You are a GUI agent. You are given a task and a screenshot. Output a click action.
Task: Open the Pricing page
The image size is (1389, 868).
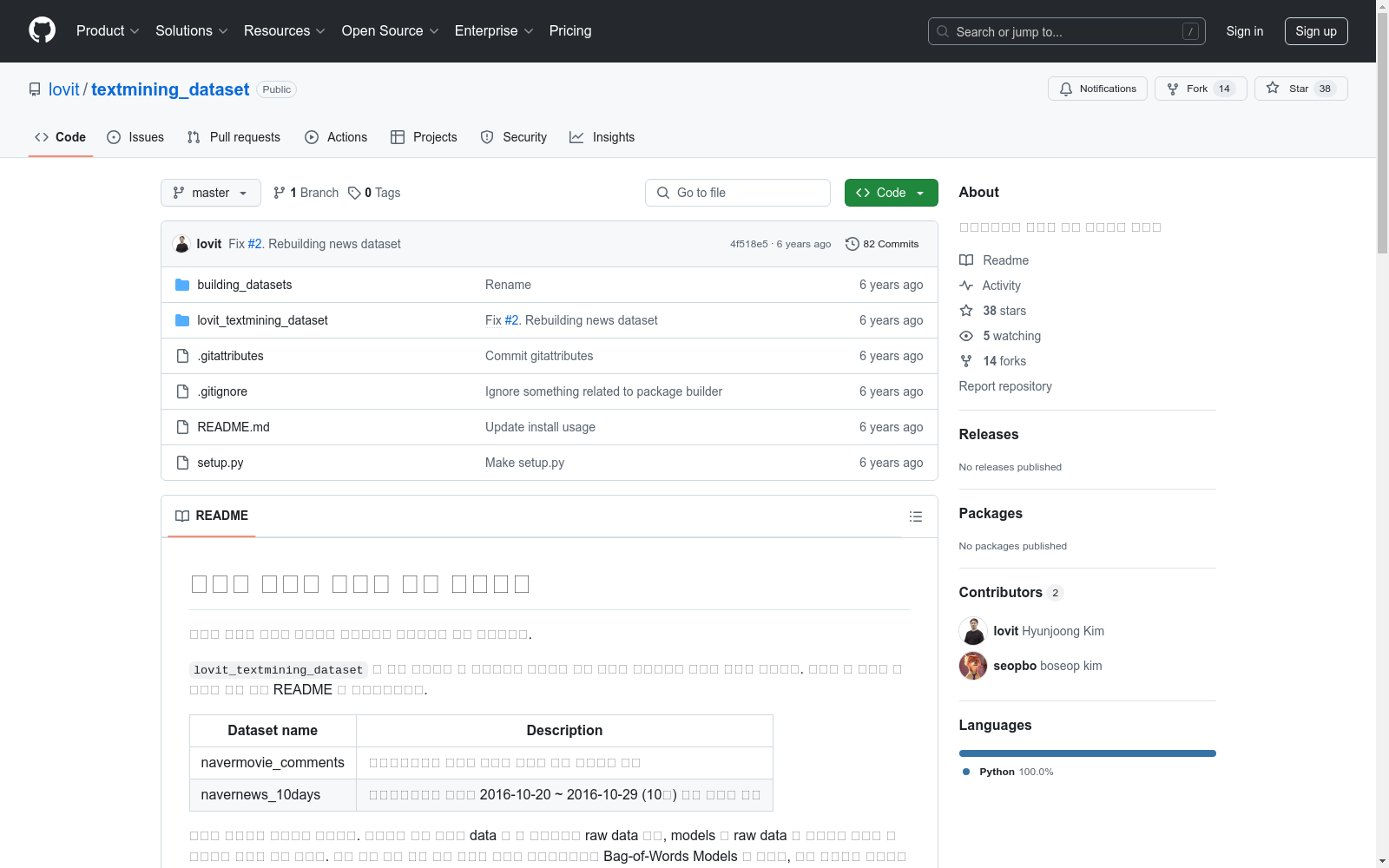click(x=570, y=30)
